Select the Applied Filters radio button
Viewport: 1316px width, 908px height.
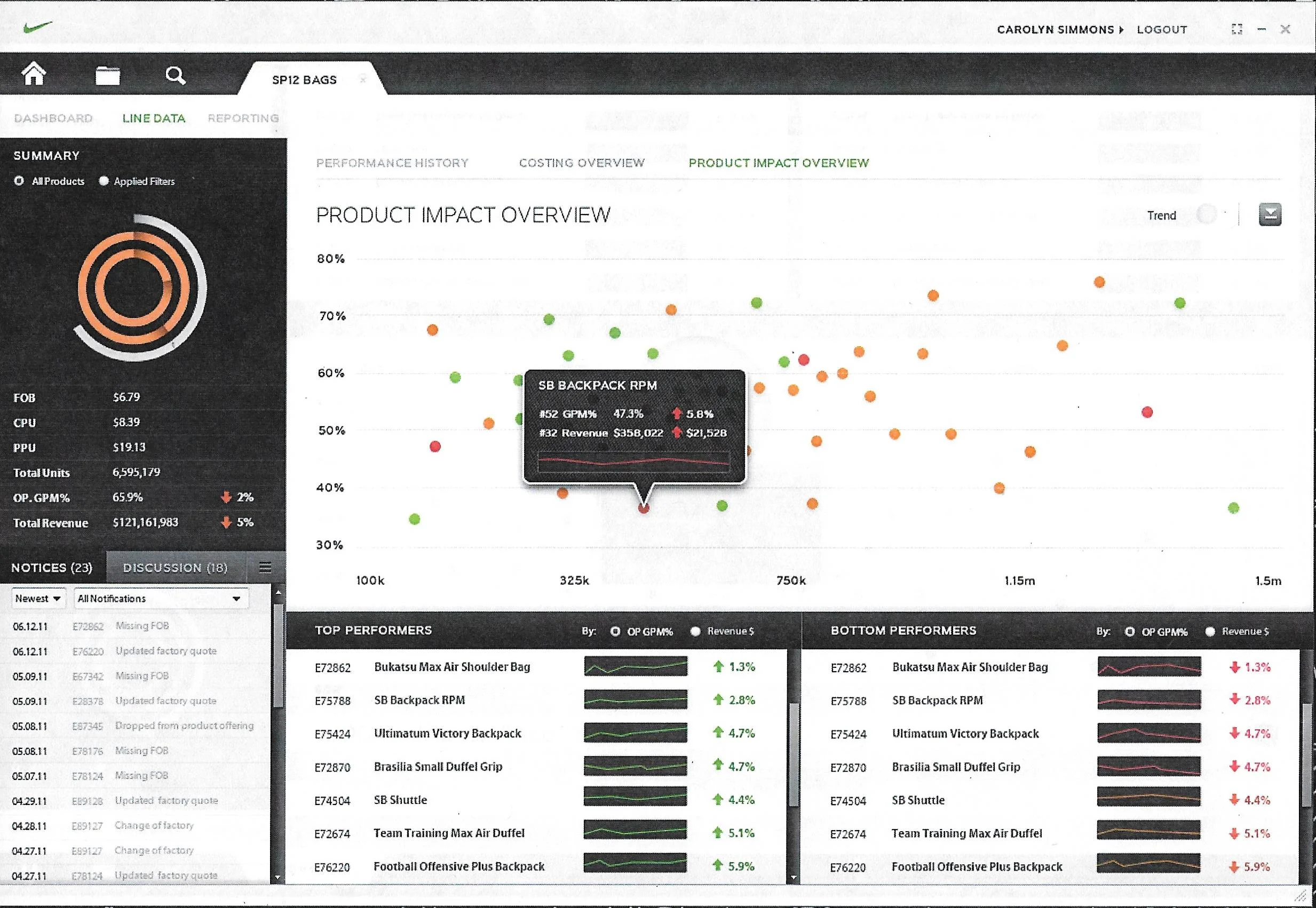coord(104,181)
